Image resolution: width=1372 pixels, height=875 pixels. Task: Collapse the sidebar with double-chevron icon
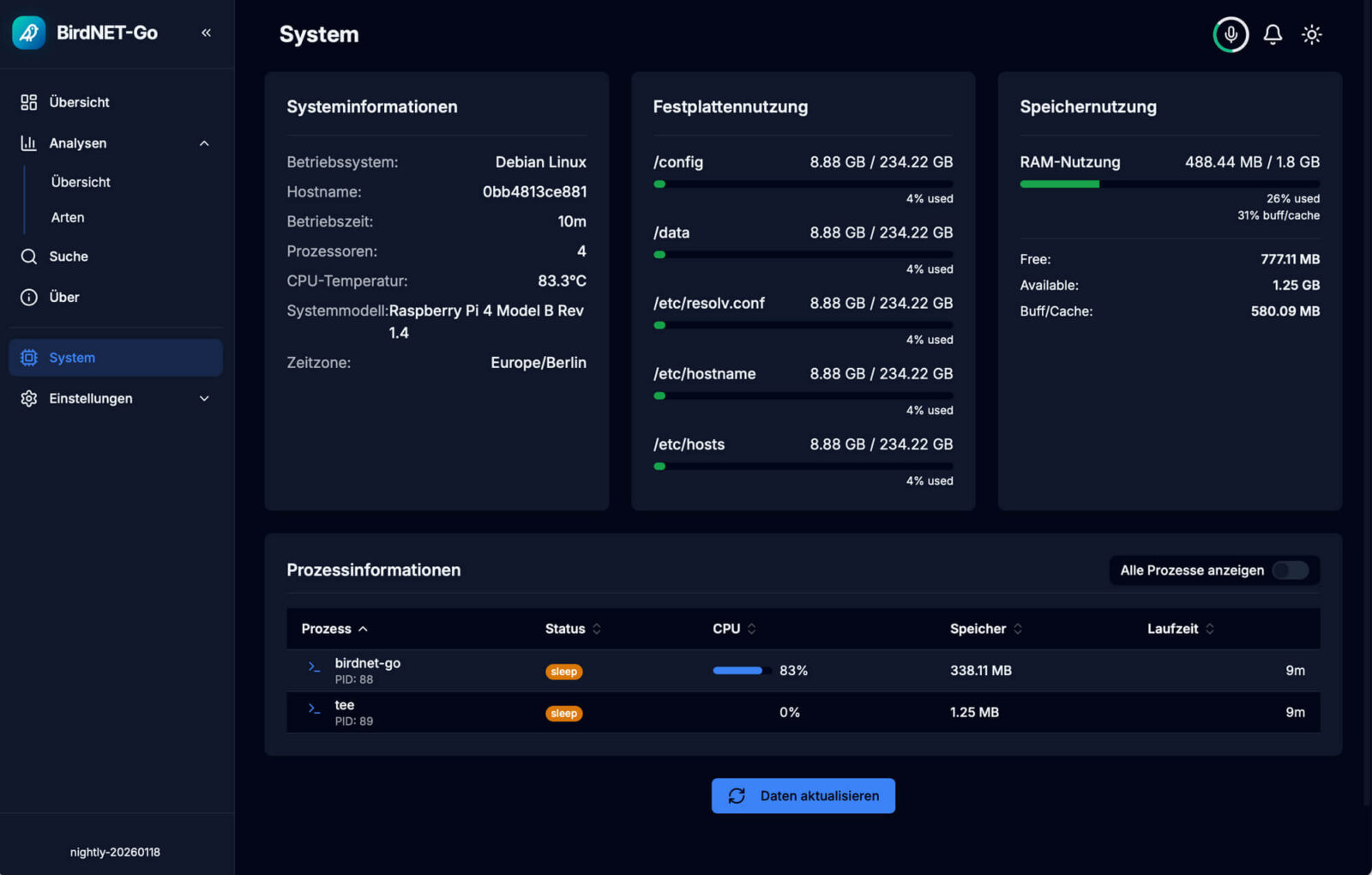click(206, 33)
